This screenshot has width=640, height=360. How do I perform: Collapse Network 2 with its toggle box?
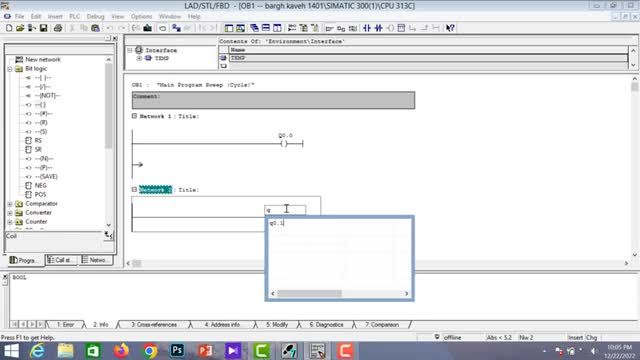(x=134, y=189)
